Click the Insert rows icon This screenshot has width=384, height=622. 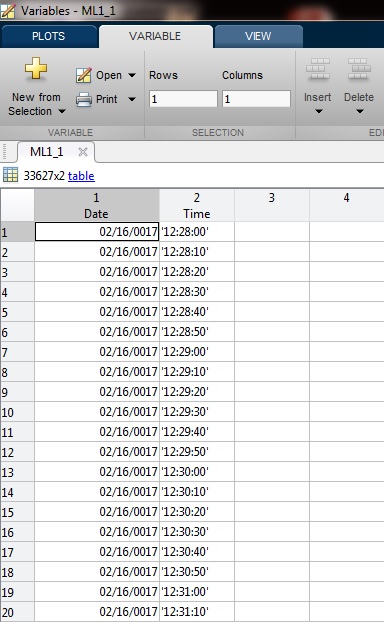click(x=318, y=69)
